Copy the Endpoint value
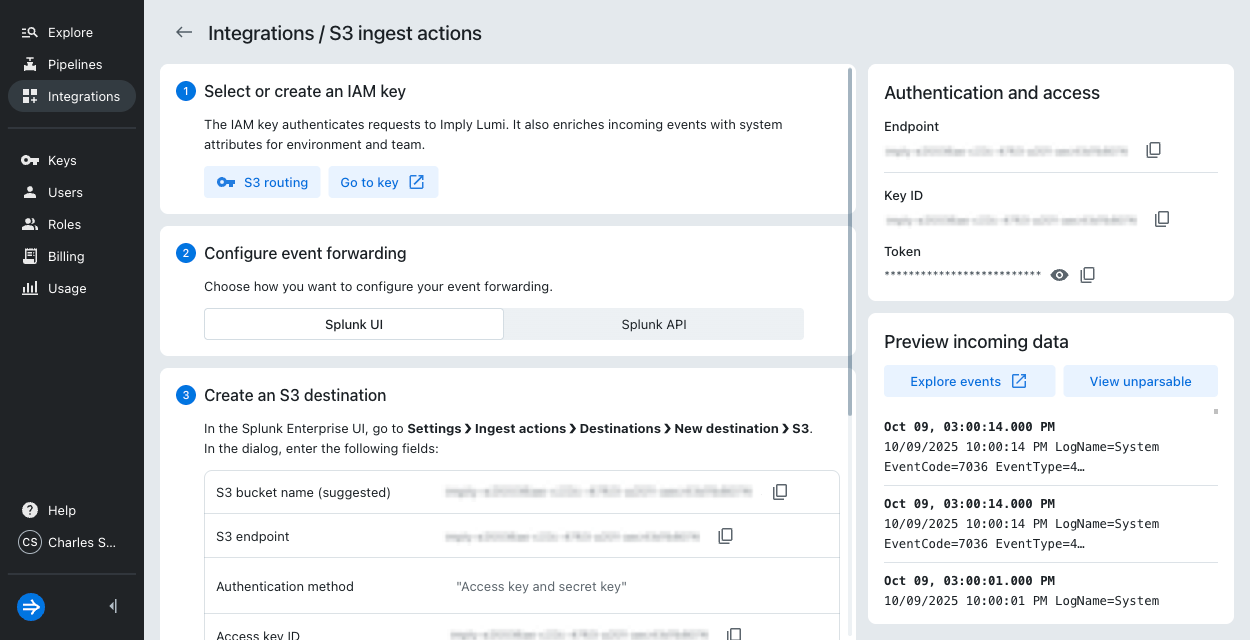 point(1153,150)
